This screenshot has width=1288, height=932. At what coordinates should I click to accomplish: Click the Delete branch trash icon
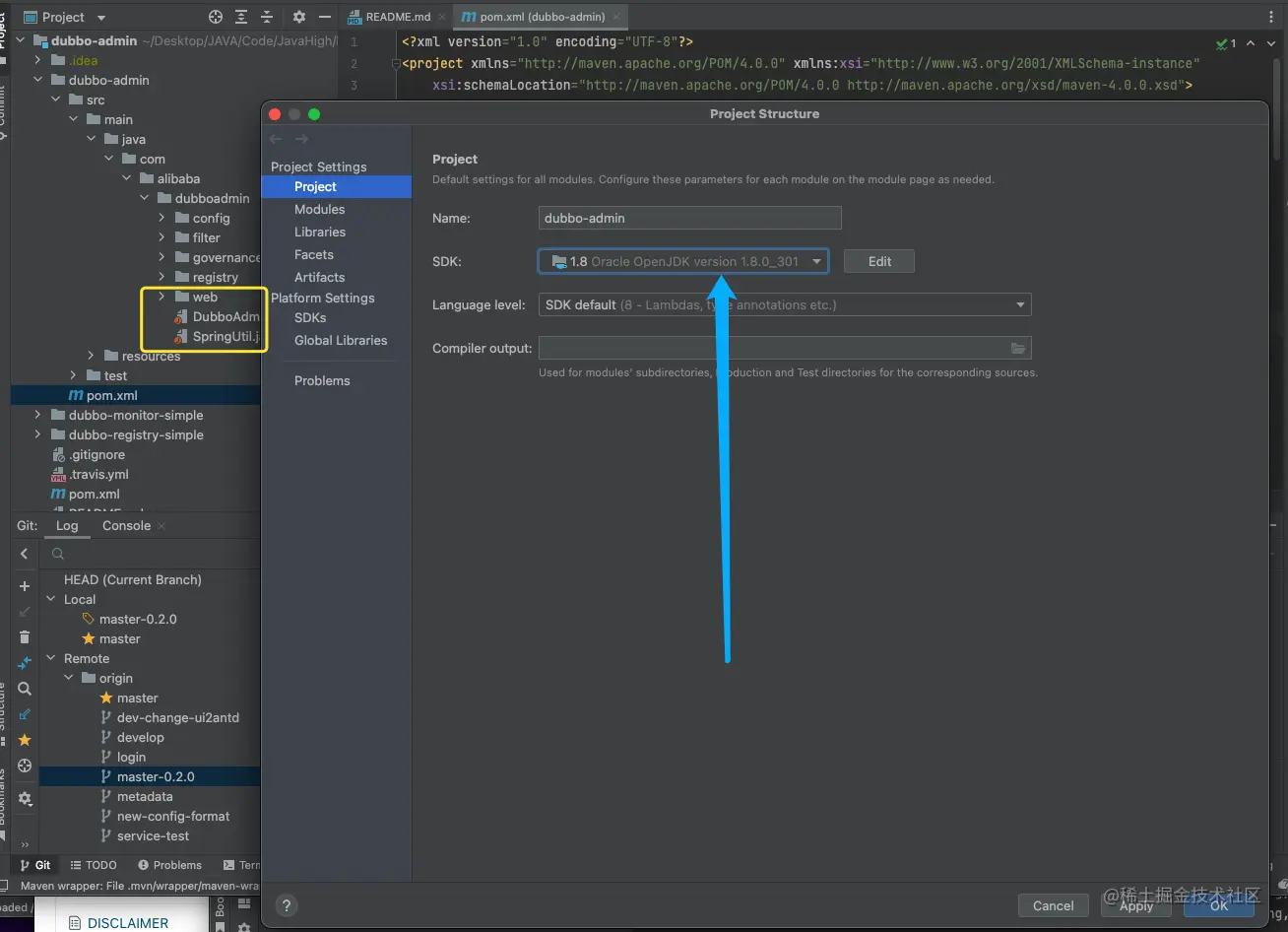(25, 637)
